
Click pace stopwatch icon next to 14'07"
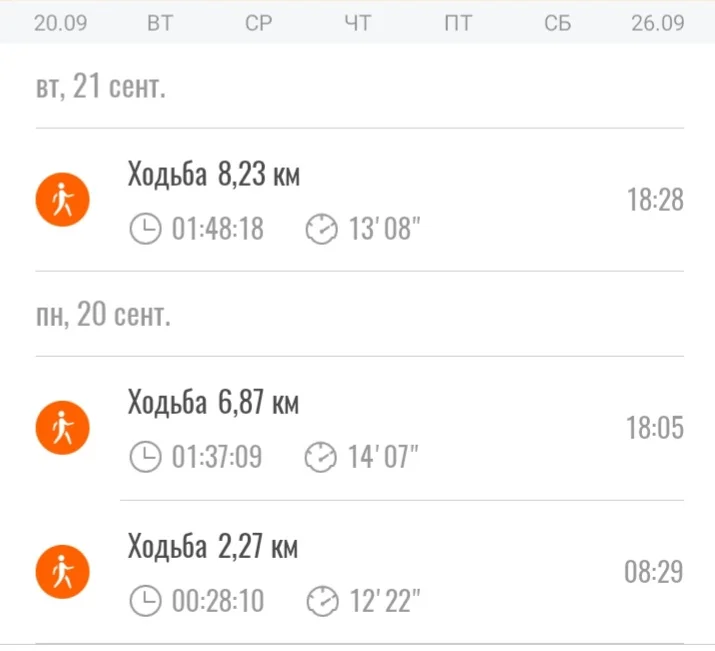pyautogui.click(x=321, y=458)
